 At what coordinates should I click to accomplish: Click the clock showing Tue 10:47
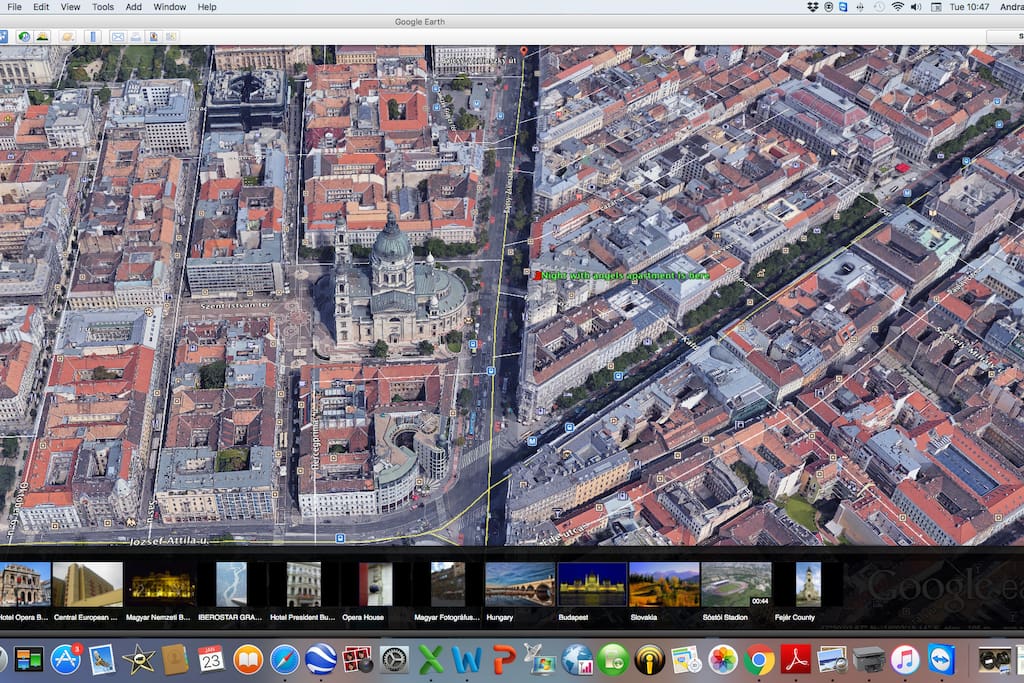969,7
